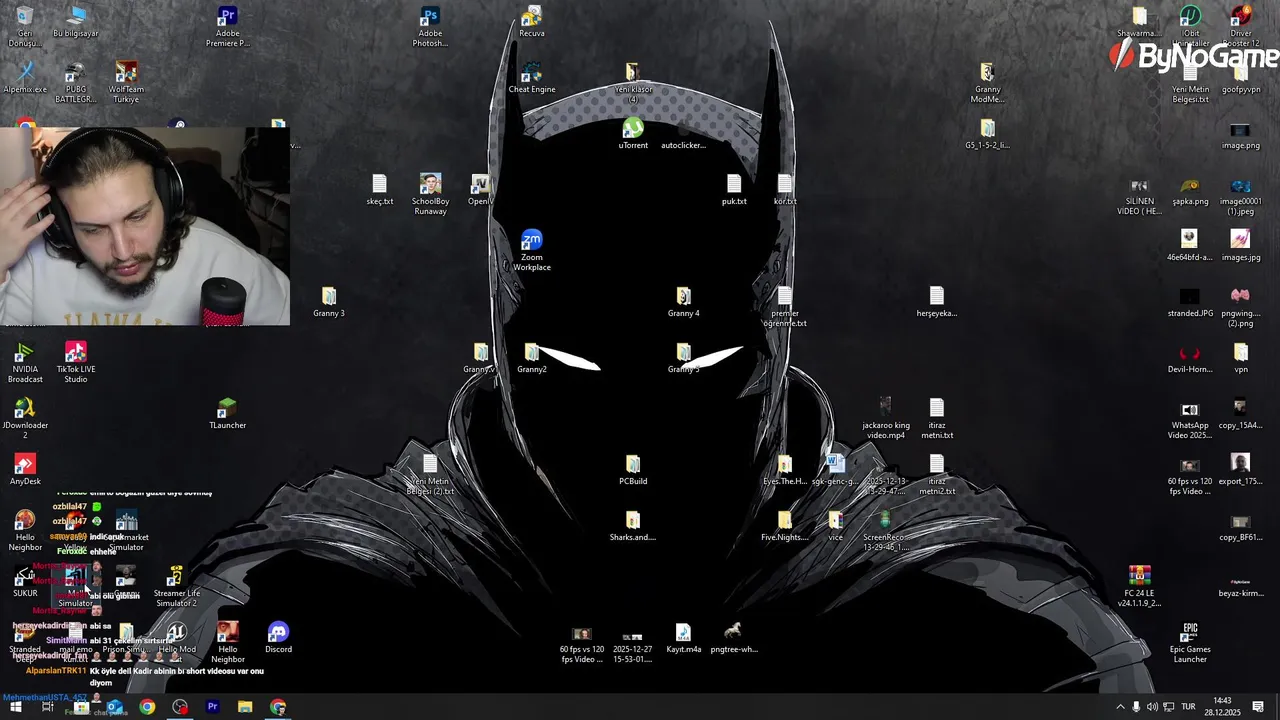This screenshot has width=1280, height=720.
Task: Open Zoom Workplace shortcut
Action: (x=531, y=251)
